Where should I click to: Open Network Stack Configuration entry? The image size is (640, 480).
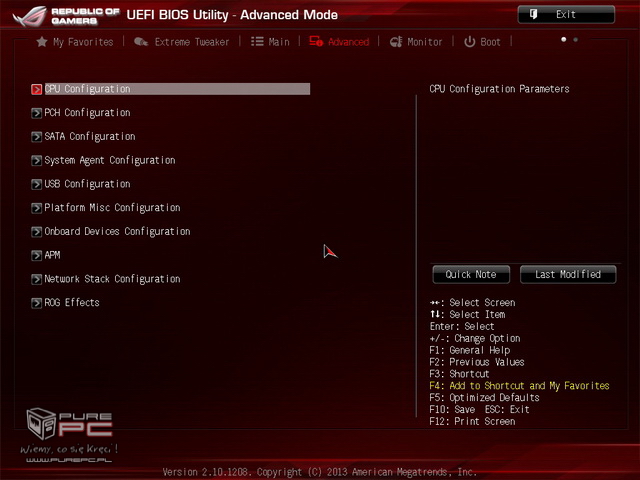112,279
